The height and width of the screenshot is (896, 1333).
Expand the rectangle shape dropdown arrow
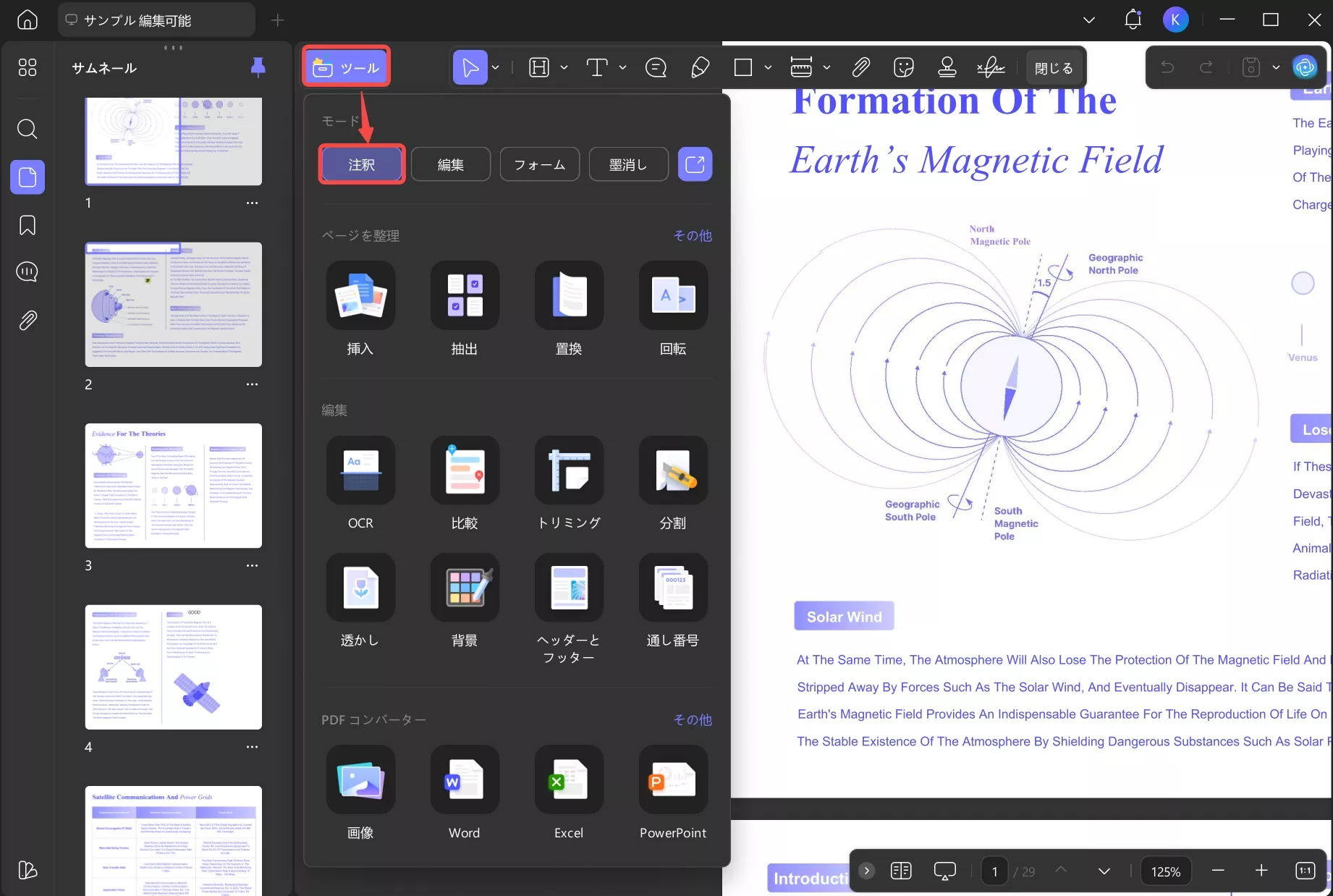[769, 67]
